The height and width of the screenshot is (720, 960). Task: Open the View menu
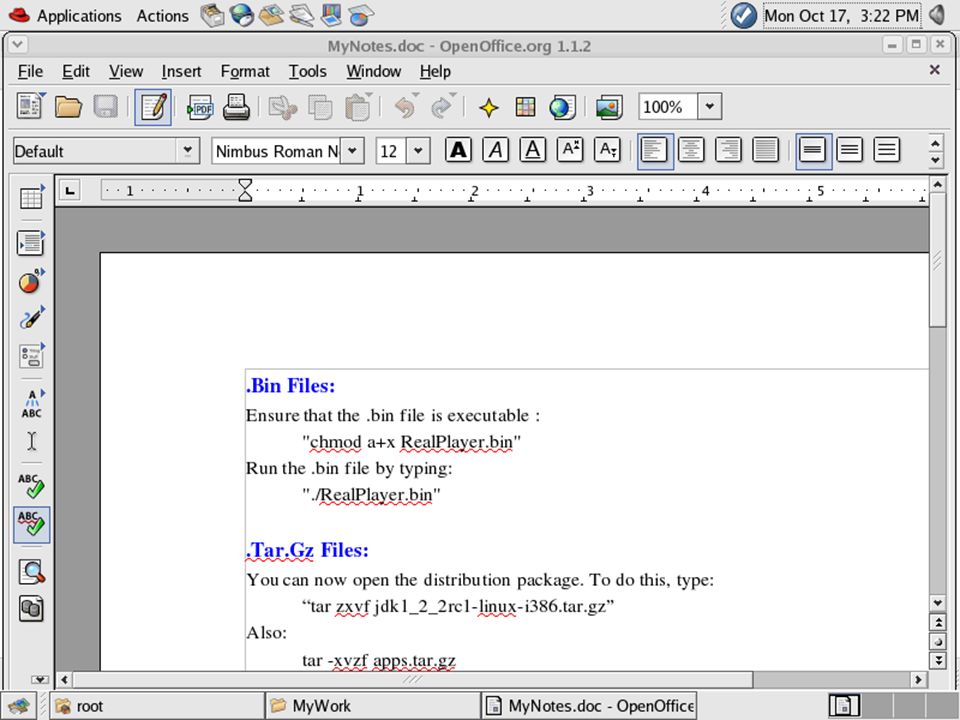coord(126,72)
